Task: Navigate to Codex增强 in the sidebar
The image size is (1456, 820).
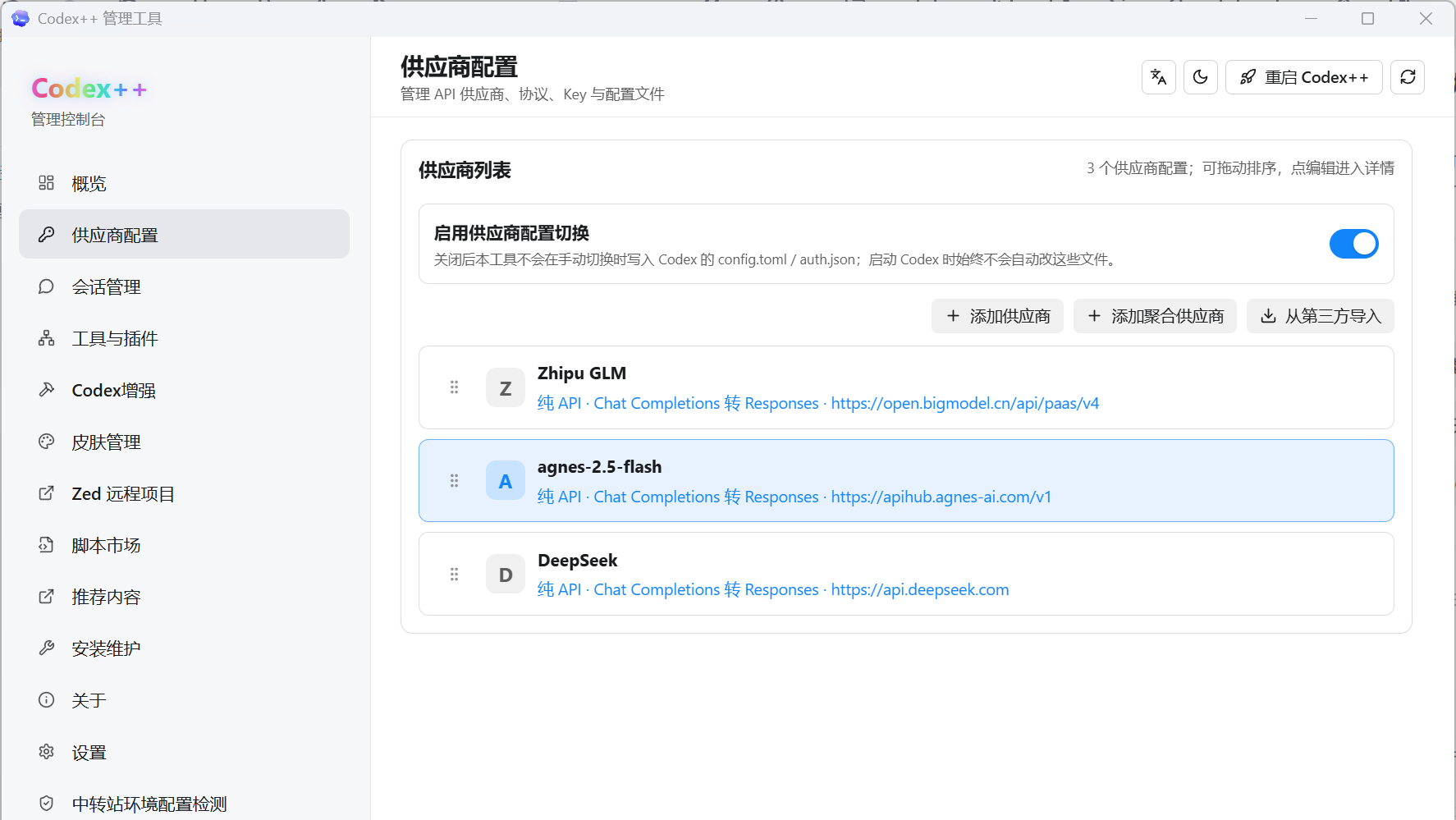Action: 184,390
